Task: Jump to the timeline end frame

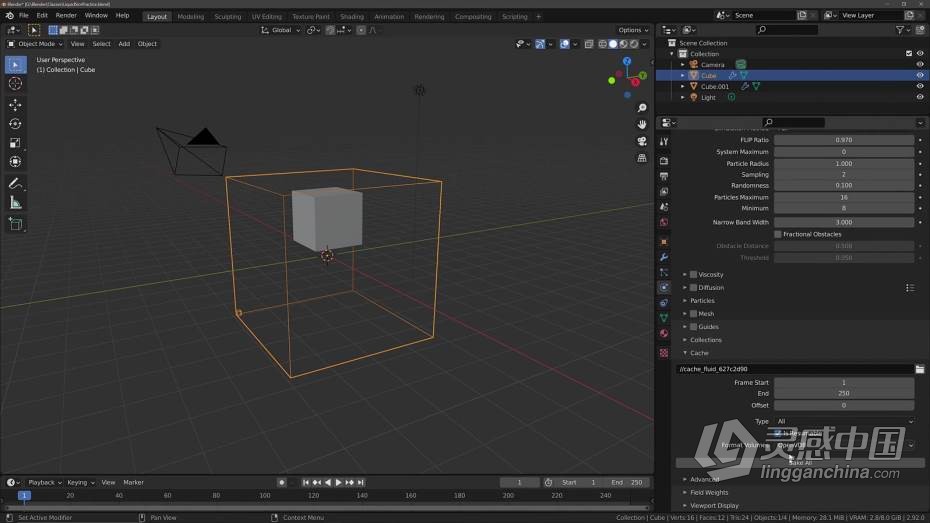Action: pyautogui.click(x=361, y=483)
